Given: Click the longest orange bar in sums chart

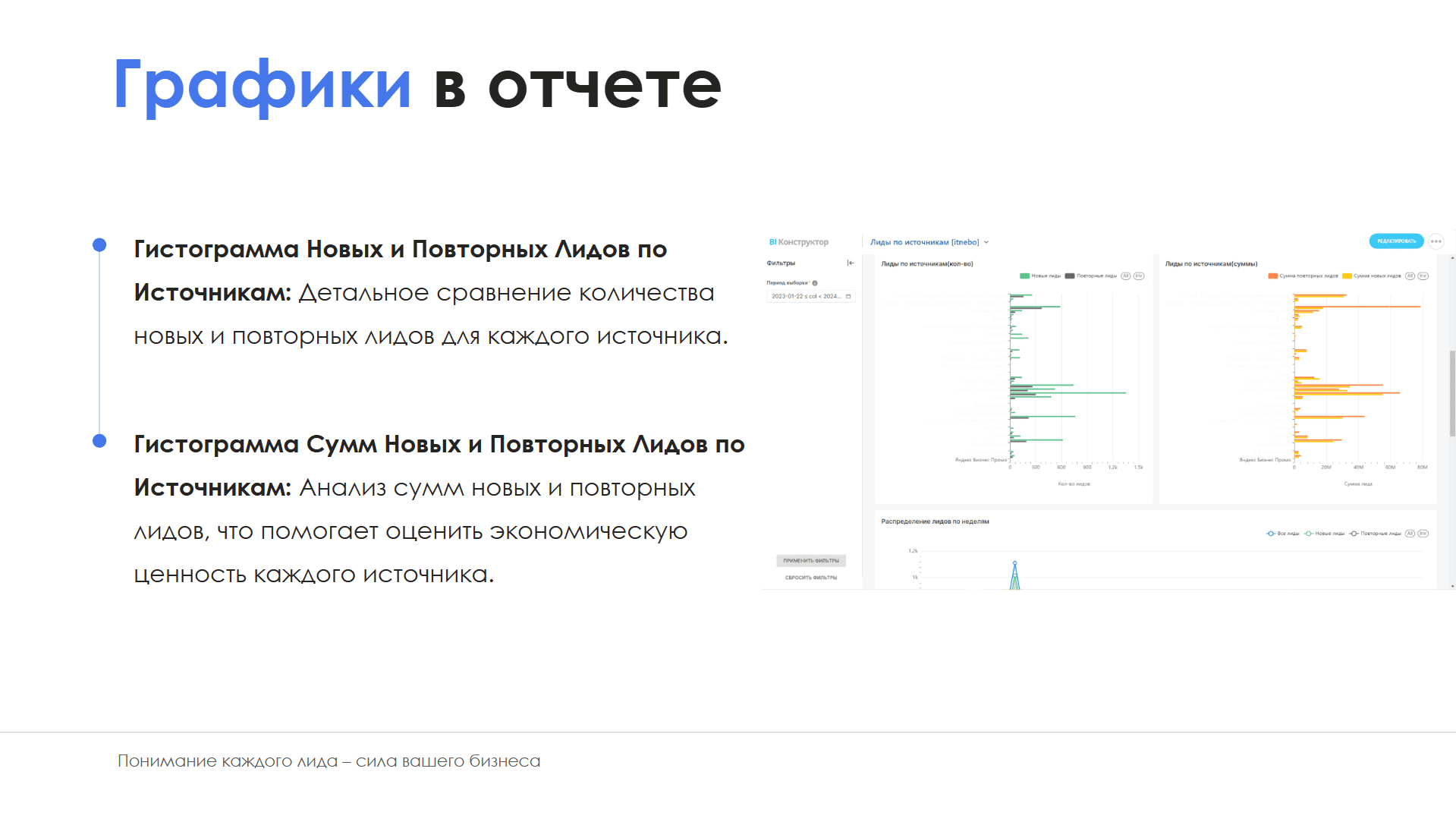Looking at the screenshot, I should [x=1357, y=307].
